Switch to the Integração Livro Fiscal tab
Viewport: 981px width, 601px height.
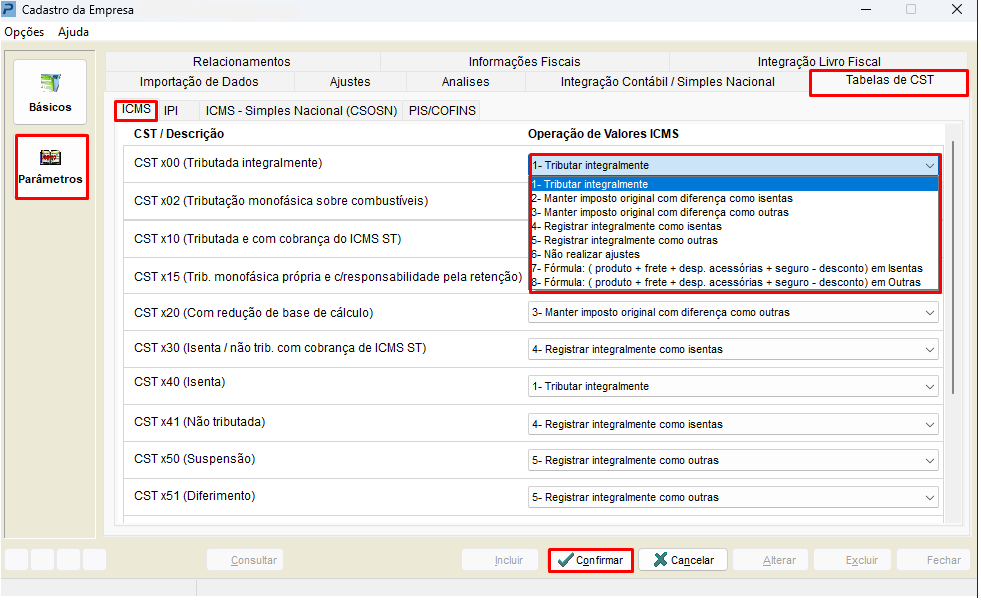(x=819, y=61)
